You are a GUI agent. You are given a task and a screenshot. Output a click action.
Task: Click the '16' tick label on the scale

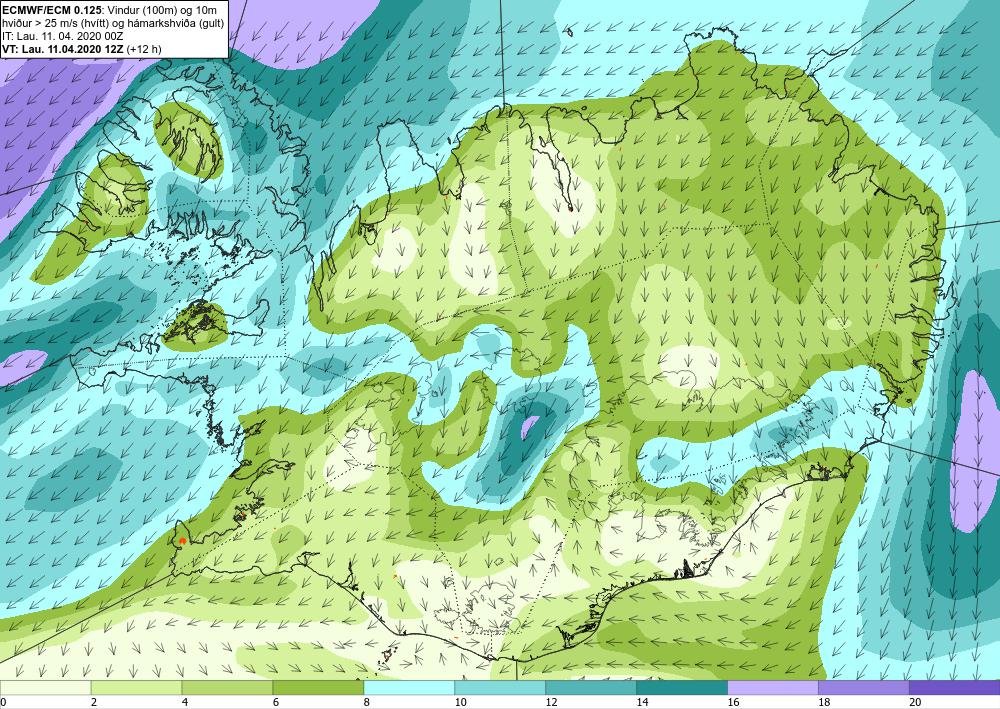click(733, 702)
